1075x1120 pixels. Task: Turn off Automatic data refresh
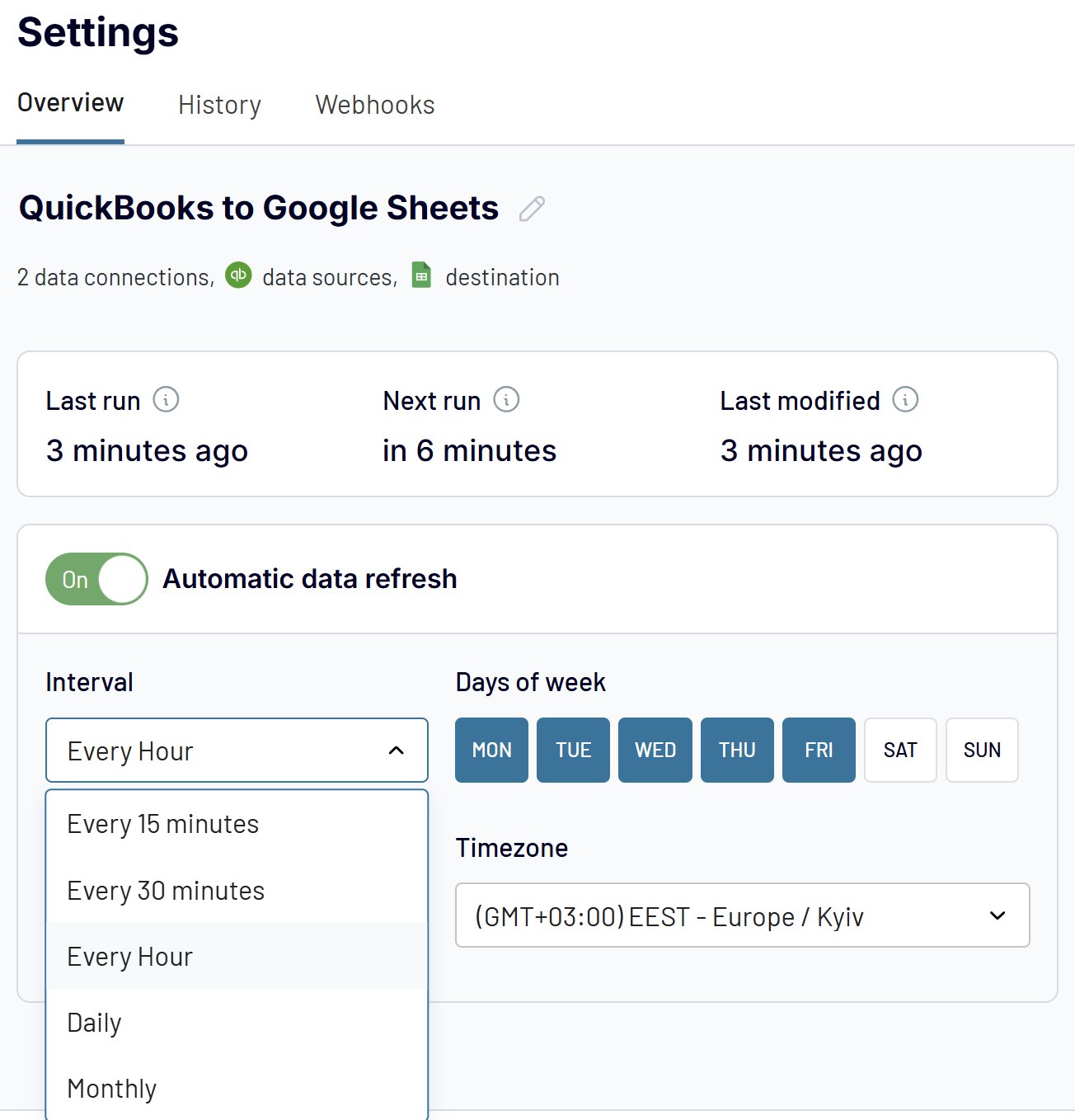click(96, 578)
